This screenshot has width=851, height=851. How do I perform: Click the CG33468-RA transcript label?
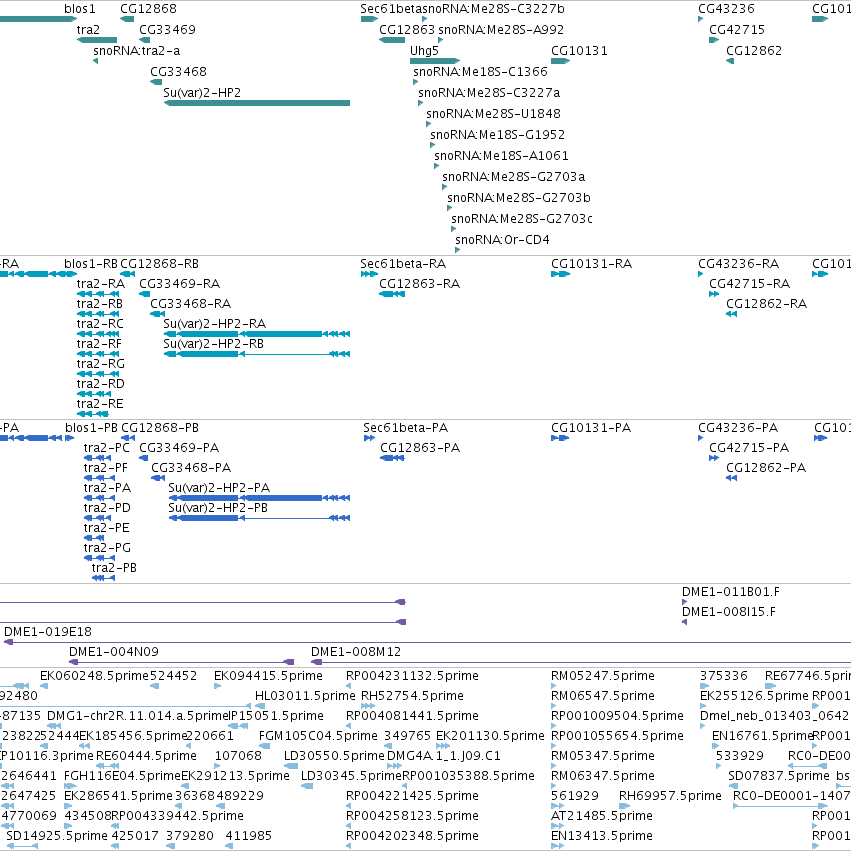point(190,304)
